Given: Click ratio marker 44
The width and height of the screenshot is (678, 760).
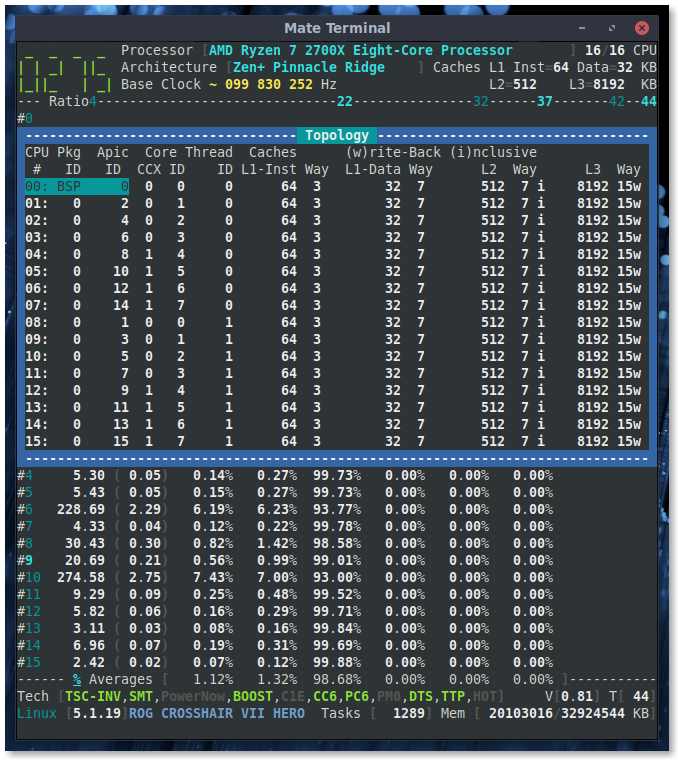Looking at the screenshot, I should pyautogui.click(x=649, y=101).
